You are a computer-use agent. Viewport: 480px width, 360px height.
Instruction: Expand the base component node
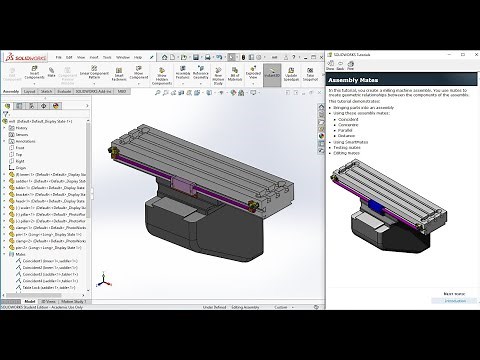[x=4, y=174]
